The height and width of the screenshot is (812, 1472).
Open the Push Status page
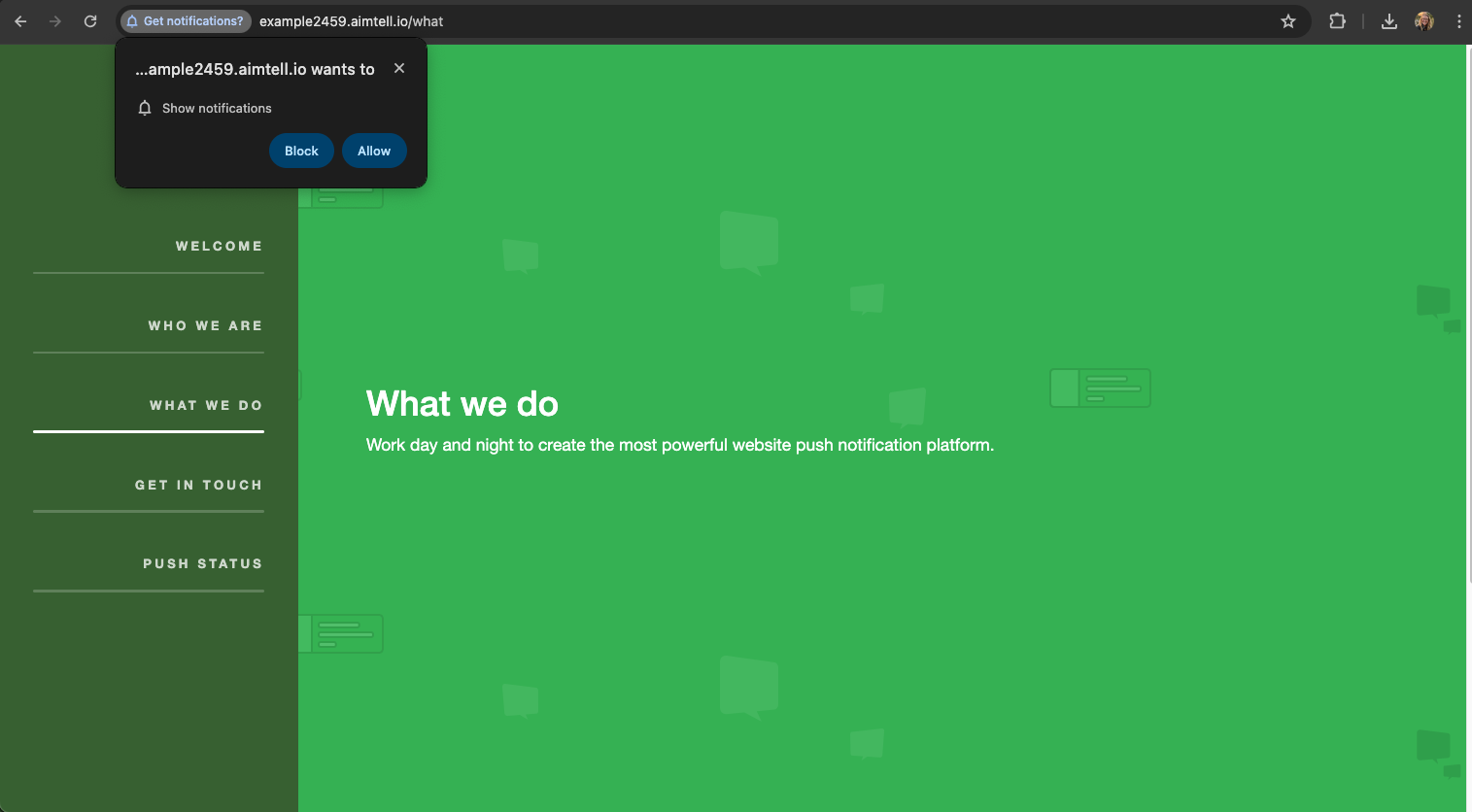202,564
